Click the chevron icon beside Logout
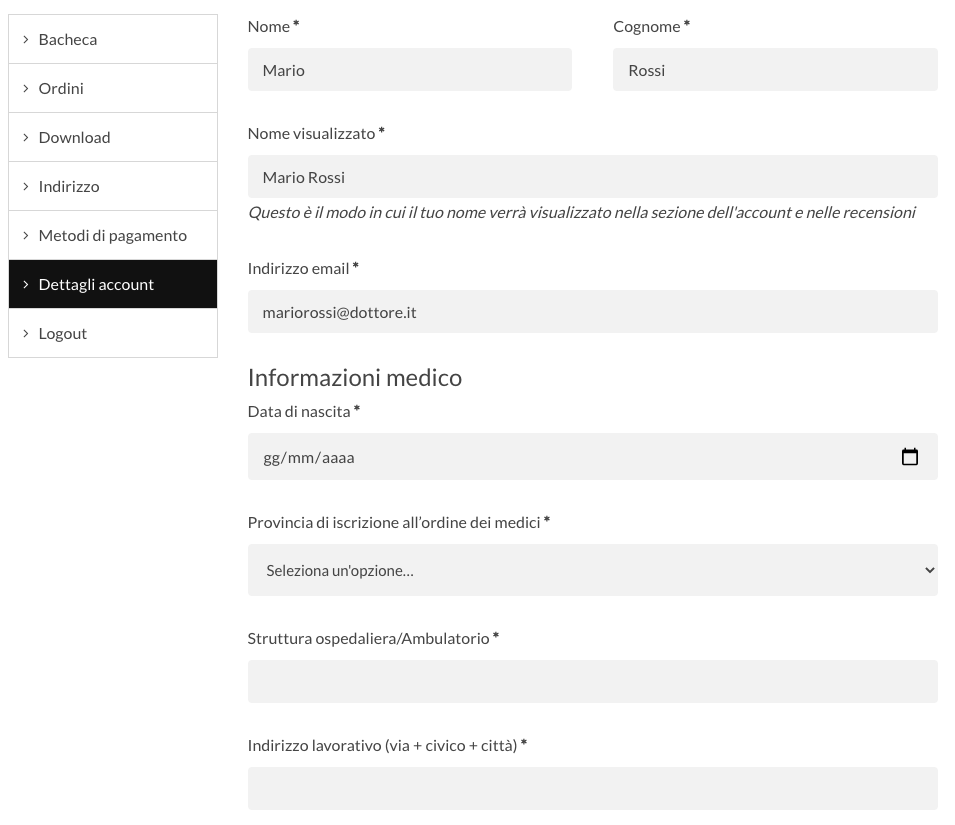This screenshot has width=955, height=825. tap(26, 333)
